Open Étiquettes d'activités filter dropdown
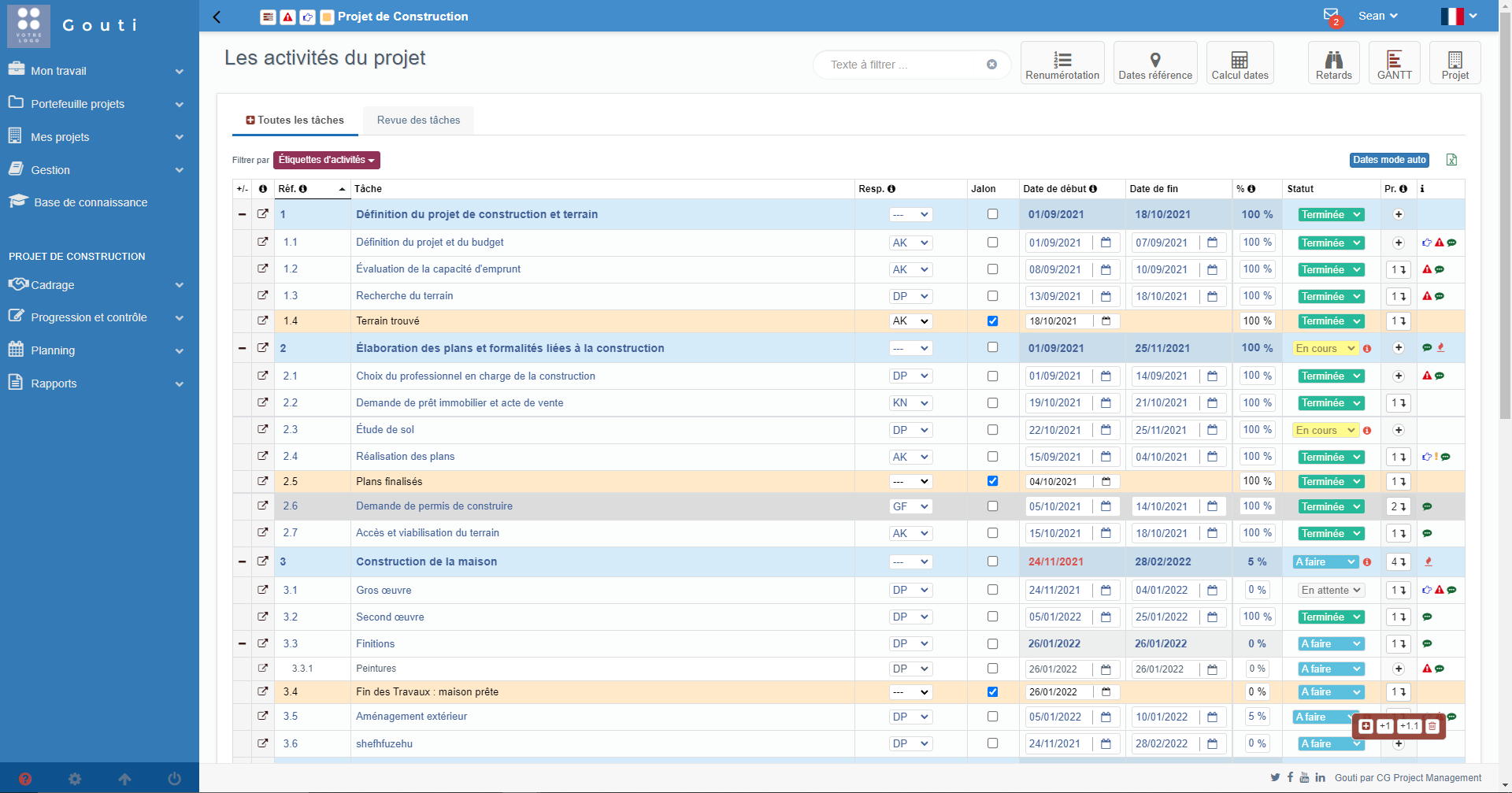This screenshot has height=793, width=1512. (326, 160)
